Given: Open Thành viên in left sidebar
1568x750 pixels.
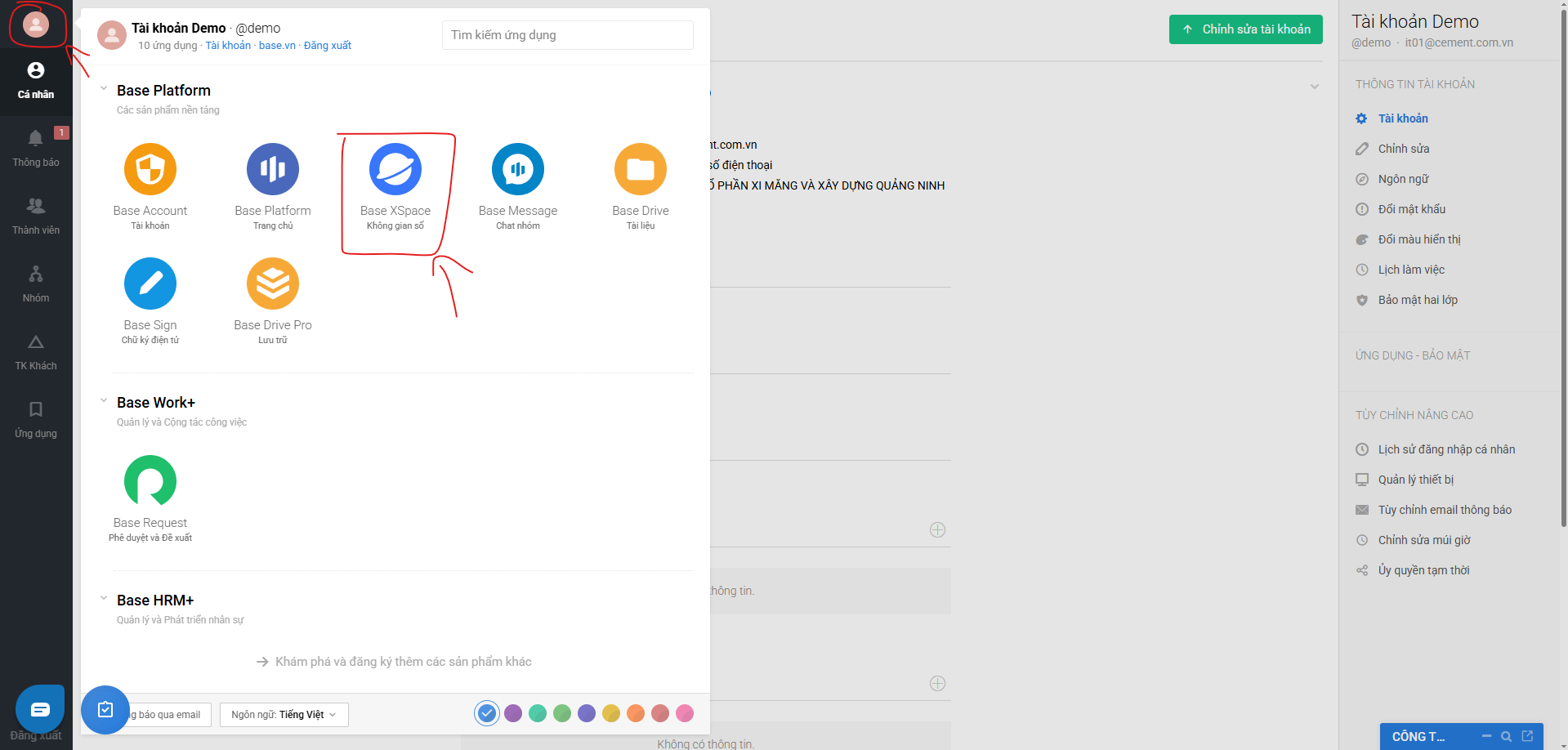Looking at the screenshot, I should pyautogui.click(x=36, y=216).
